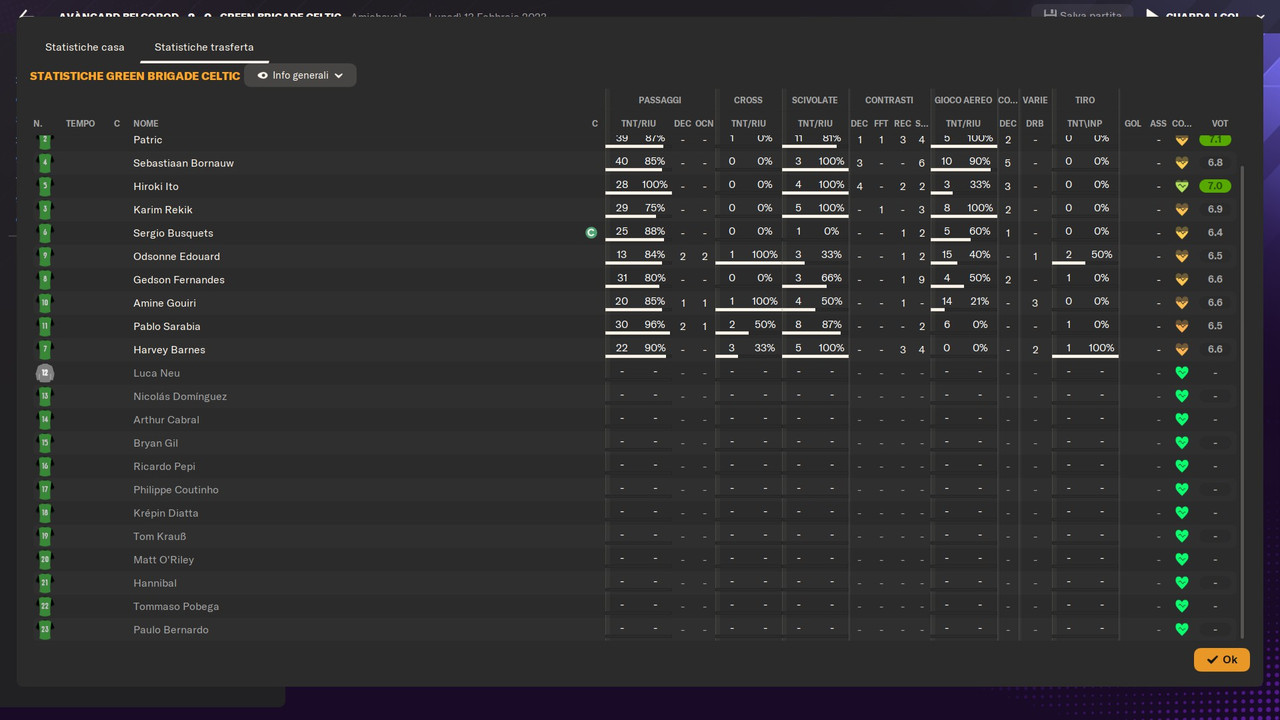Click Sergio Busquets' green captain badge
This screenshot has width=1280, height=720.
[591, 233]
